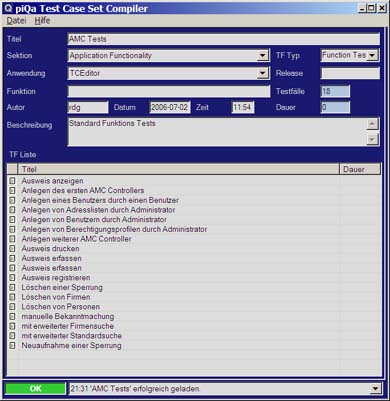Expand the status message history dropdown
This screenshot has height=401, width=390.
[375, 389]
